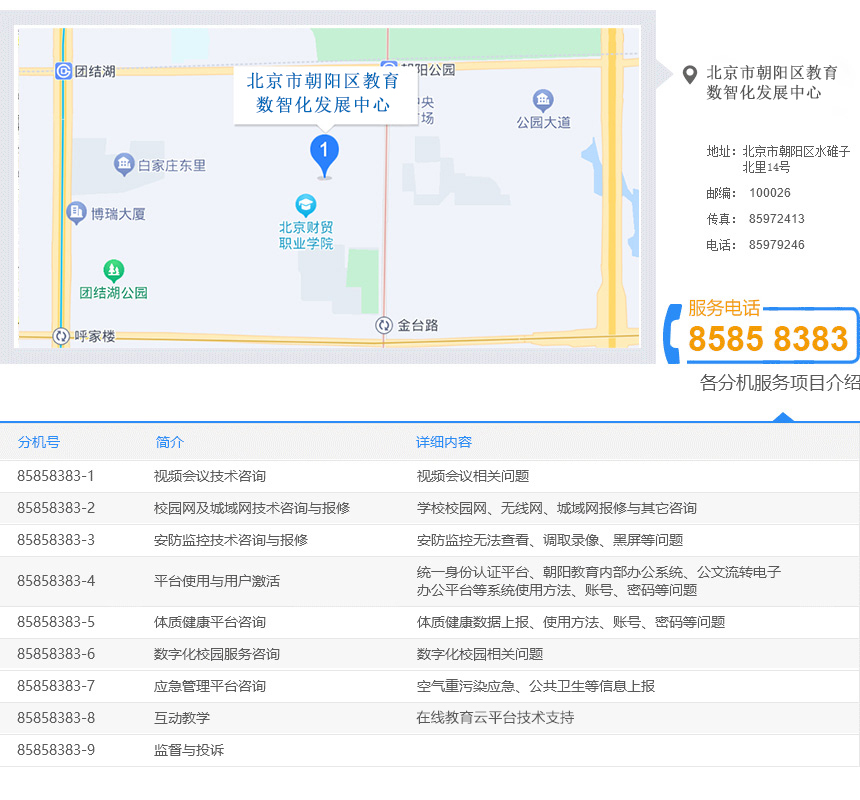Screen dimensions: 860x800
Task: Click the 博瑞大厦 building icon
Action: [76, 213]
